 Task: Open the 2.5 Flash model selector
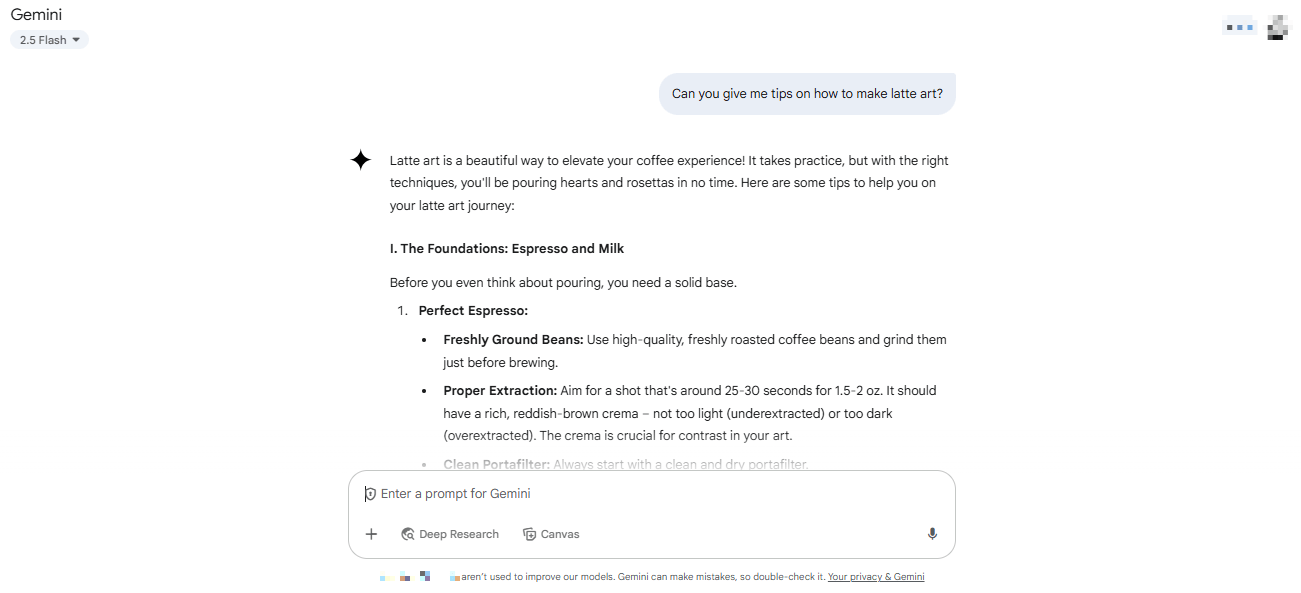pyautogui.click(x=49, y=40)
